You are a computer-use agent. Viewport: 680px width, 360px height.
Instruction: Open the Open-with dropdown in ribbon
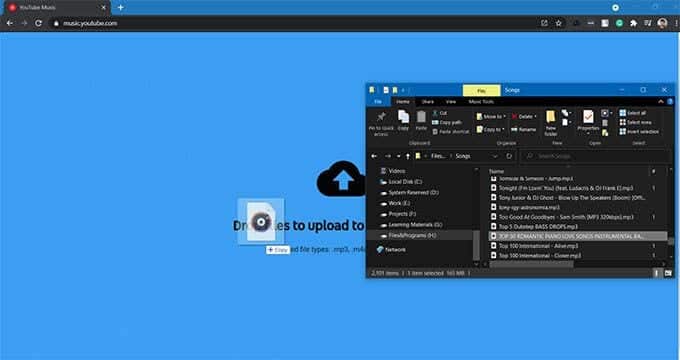(607, 114)
